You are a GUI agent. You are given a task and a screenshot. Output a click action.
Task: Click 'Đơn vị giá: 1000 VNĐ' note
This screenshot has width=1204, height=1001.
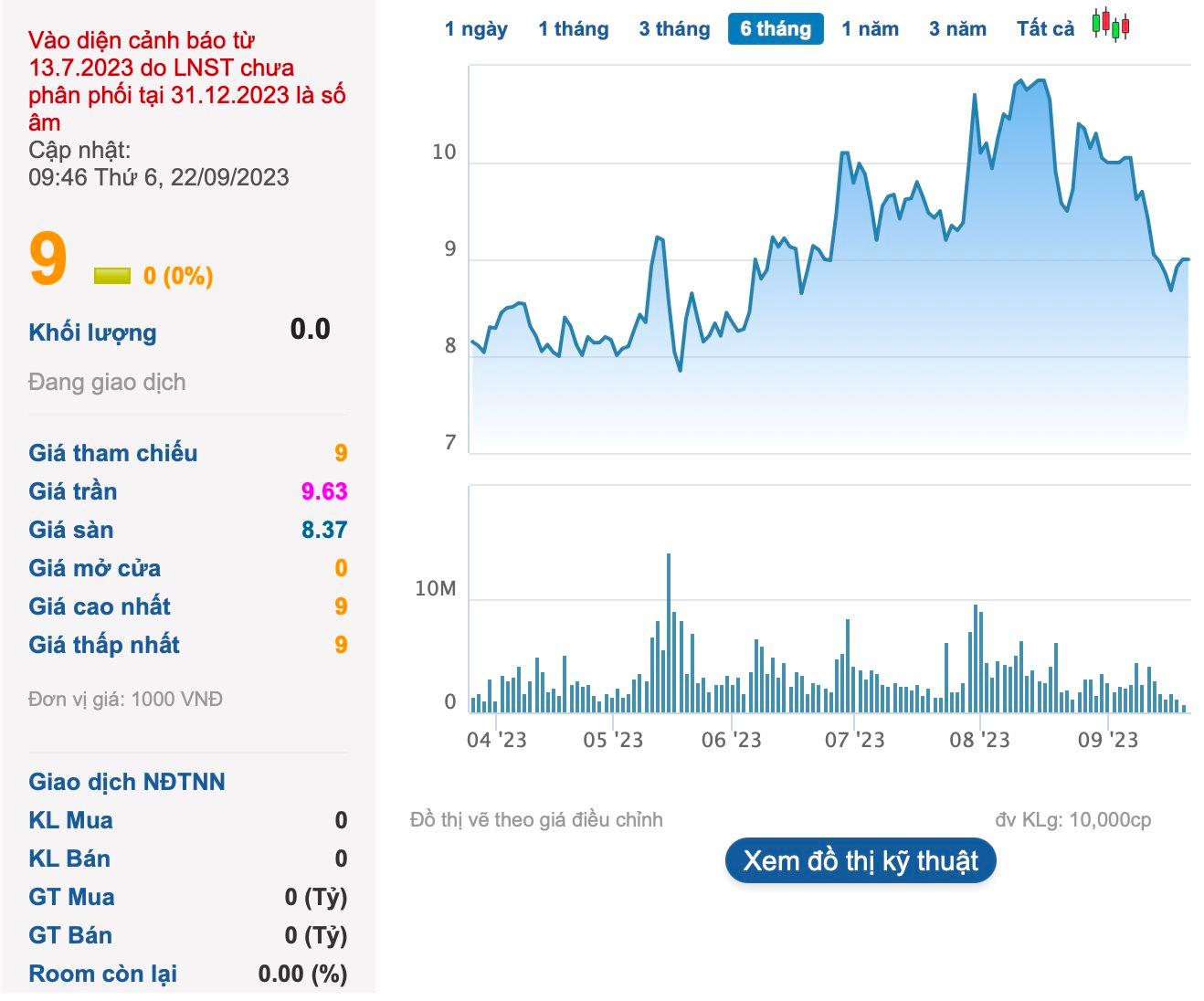tap(125, 699)
